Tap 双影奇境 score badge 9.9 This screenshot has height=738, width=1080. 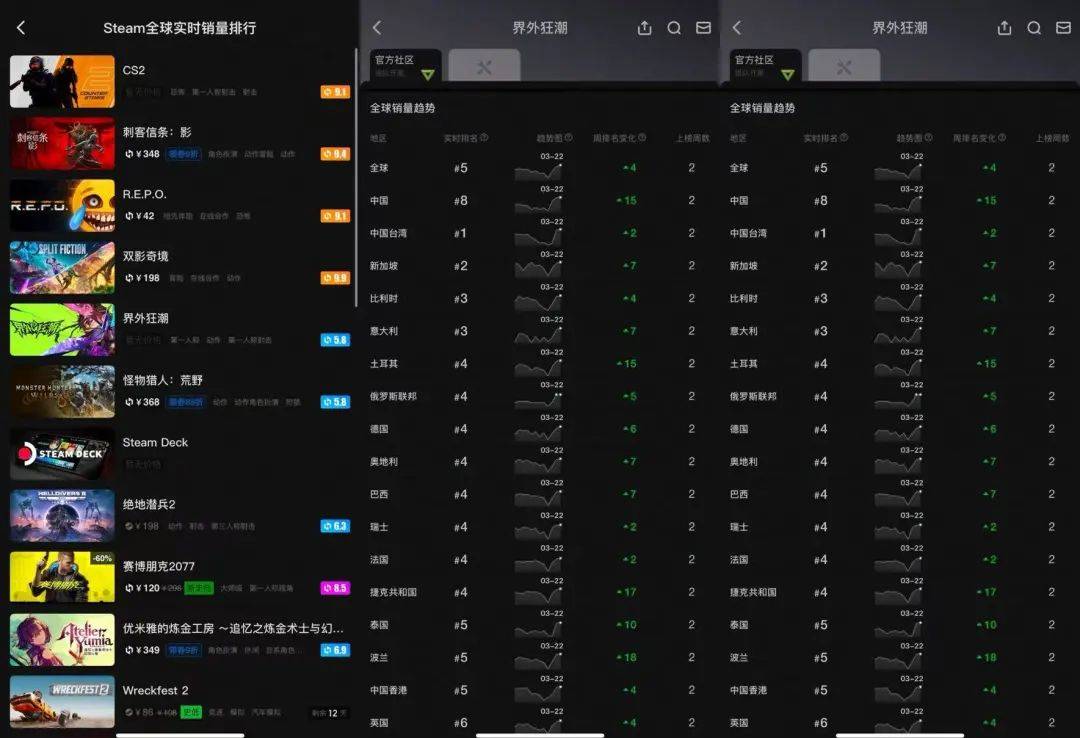pos(335,278)
